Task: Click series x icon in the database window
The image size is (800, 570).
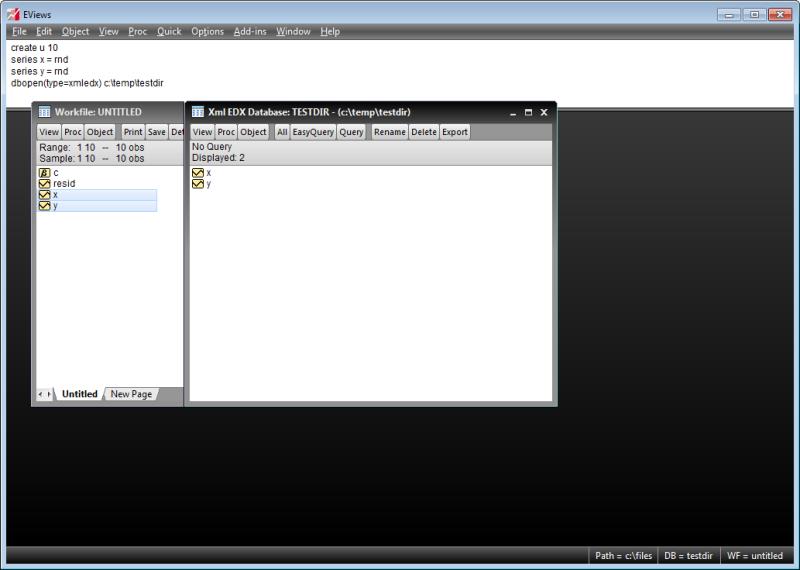Action: point(198,173)
